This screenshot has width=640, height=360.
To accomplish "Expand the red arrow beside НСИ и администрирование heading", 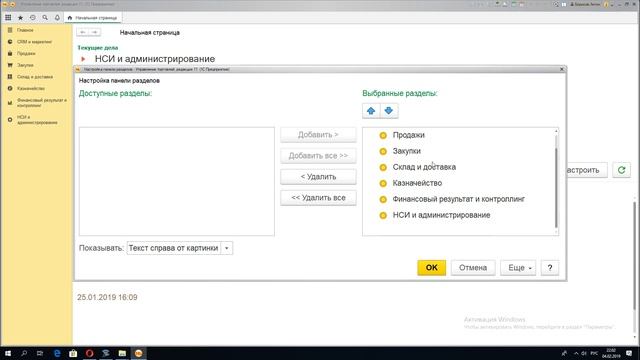I will coord(83,59).
